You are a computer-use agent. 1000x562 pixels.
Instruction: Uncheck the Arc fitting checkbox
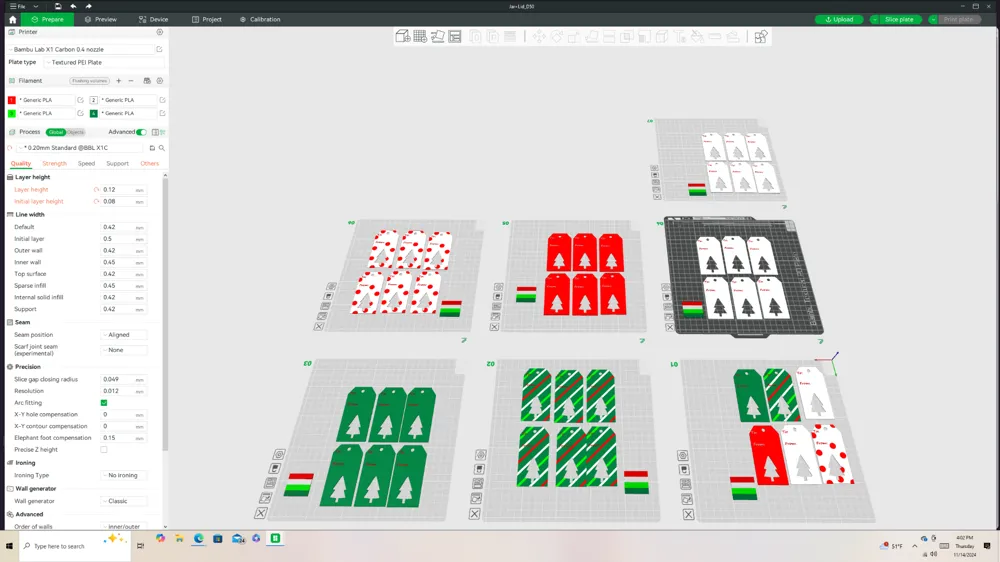pyautogui.click(x=104, y=403)
